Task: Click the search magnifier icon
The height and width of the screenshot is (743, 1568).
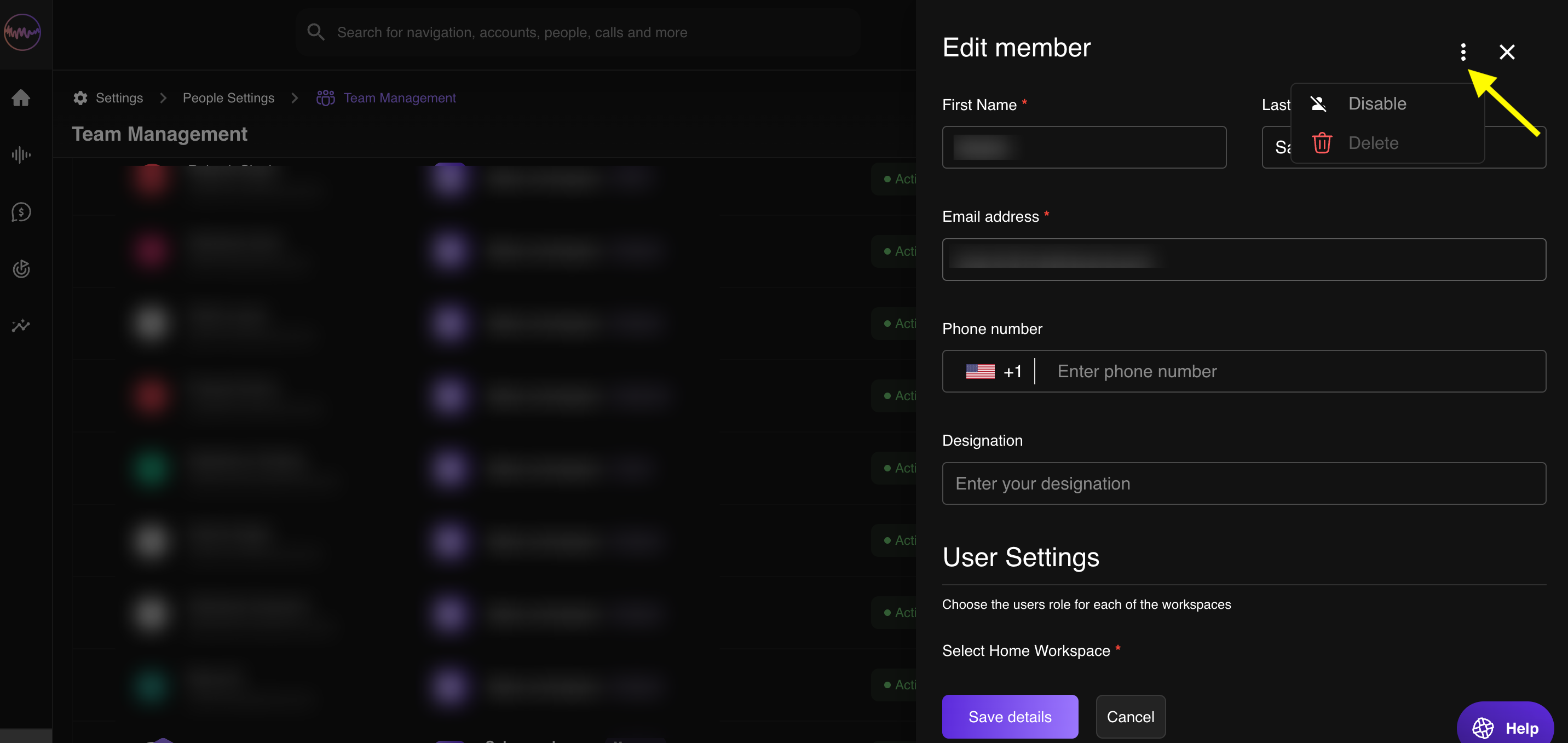Action: (315, 32)
